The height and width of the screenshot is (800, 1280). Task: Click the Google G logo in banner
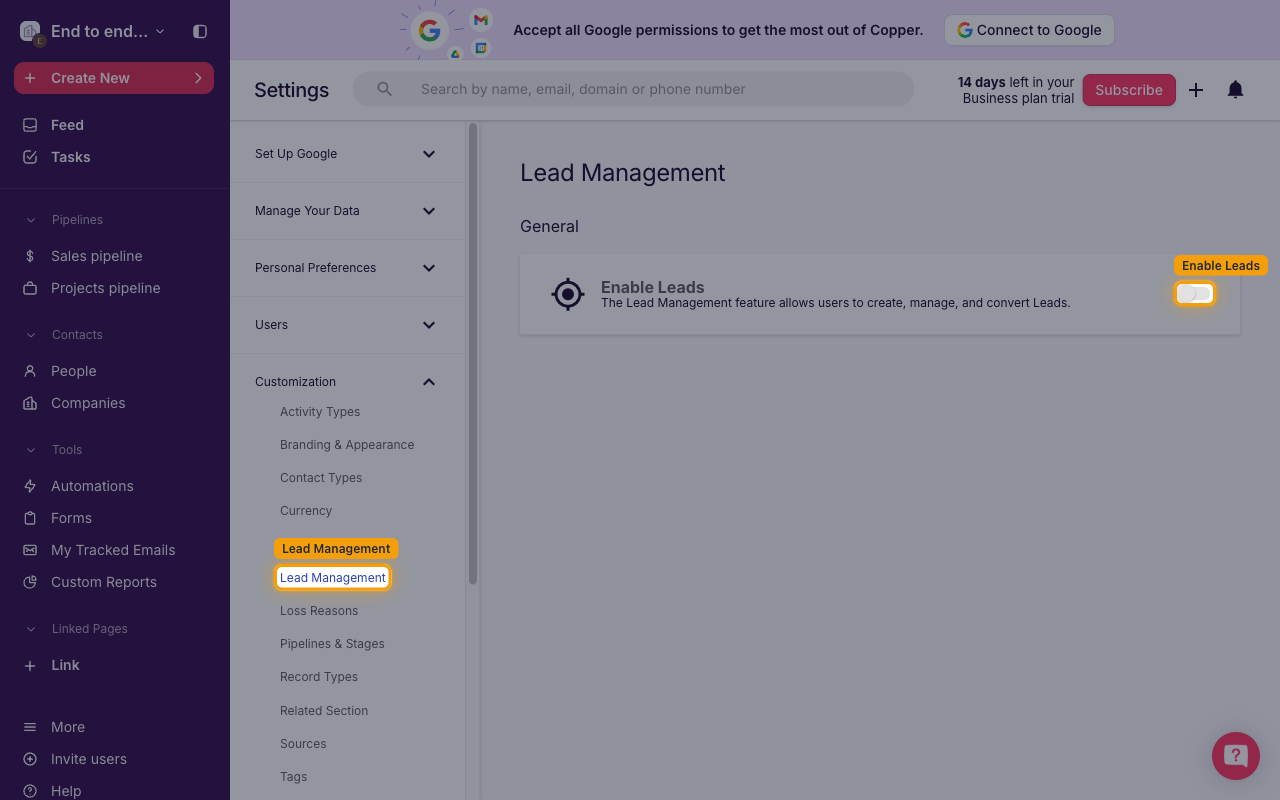pos(430,30)
